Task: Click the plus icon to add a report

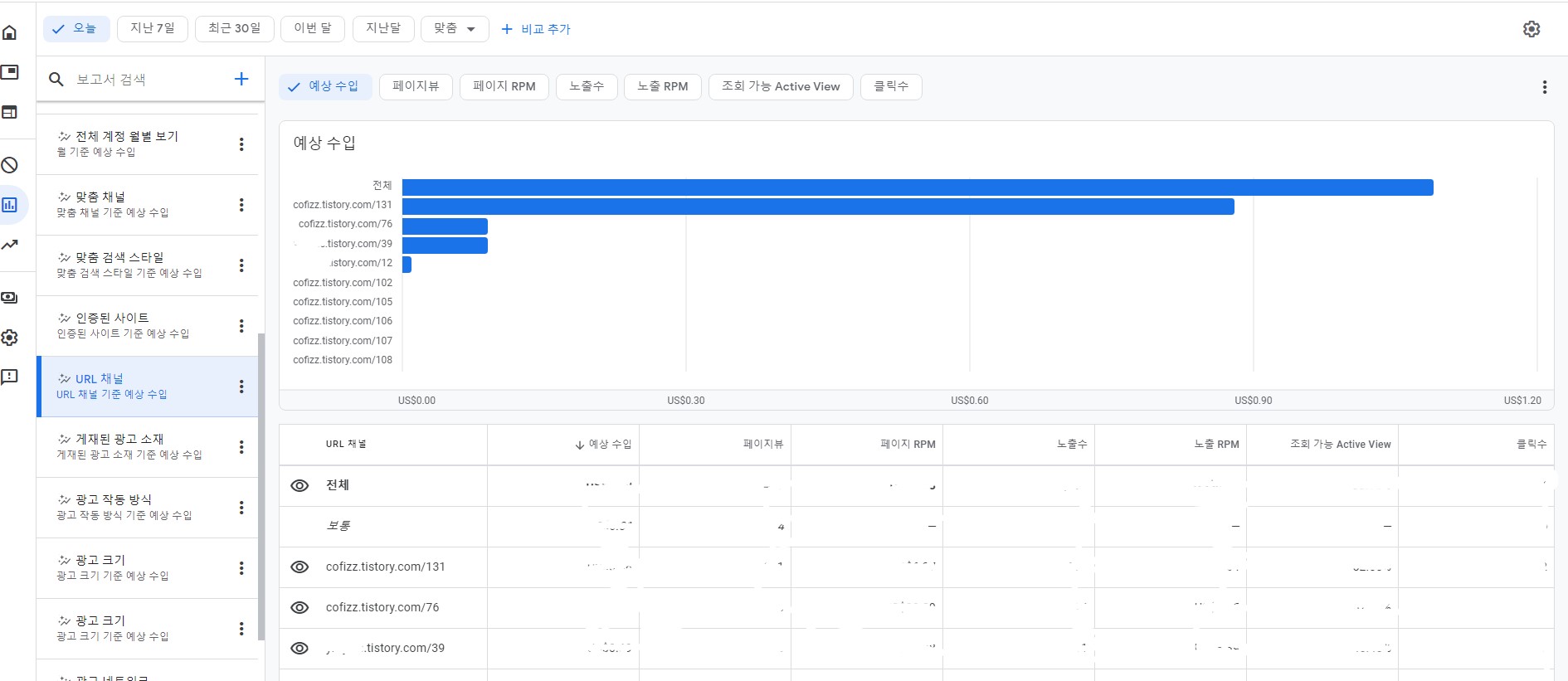Action: [x=241, y=79]
